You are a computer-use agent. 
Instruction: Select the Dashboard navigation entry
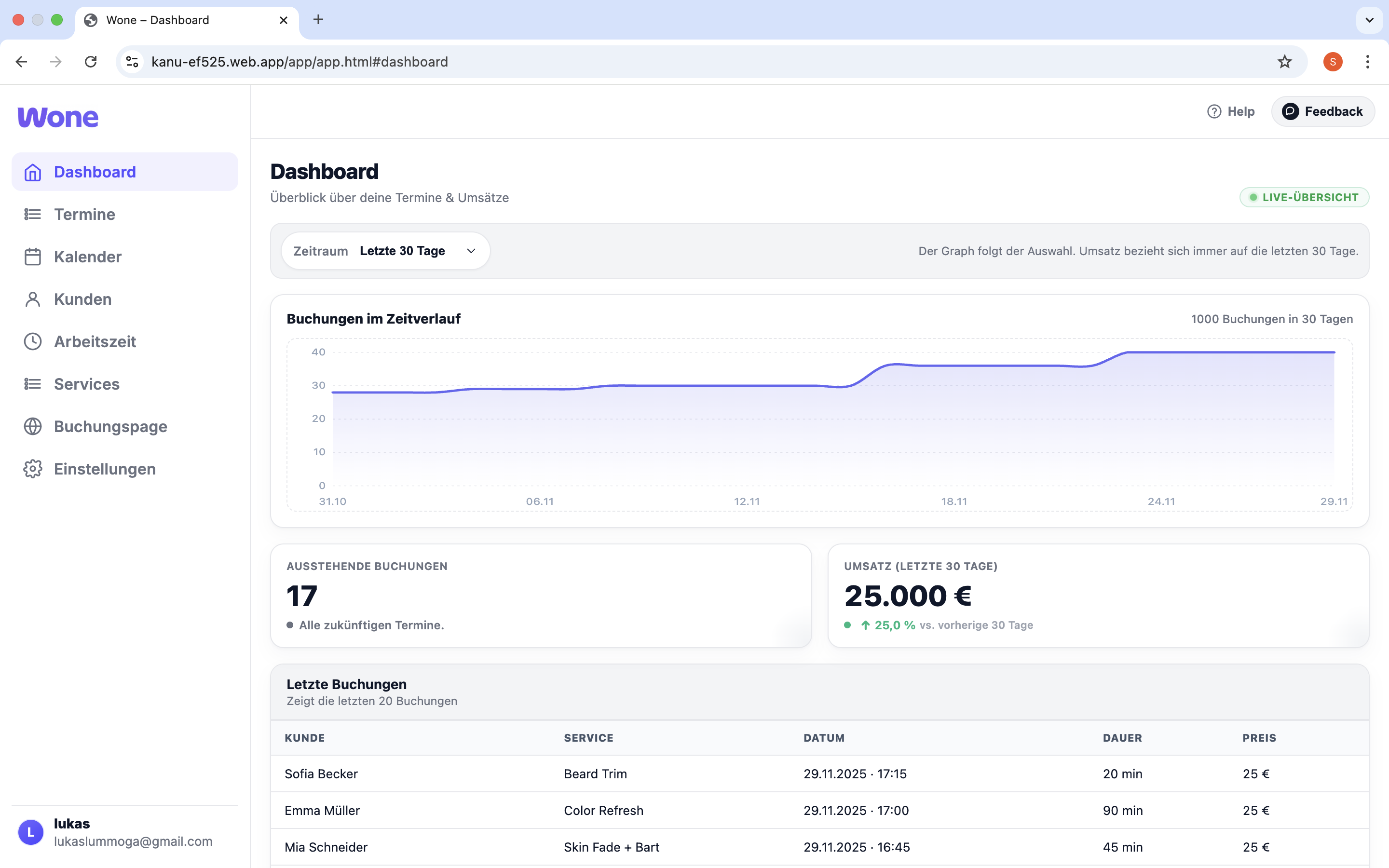pyautogui.click(x=95, y=171)
